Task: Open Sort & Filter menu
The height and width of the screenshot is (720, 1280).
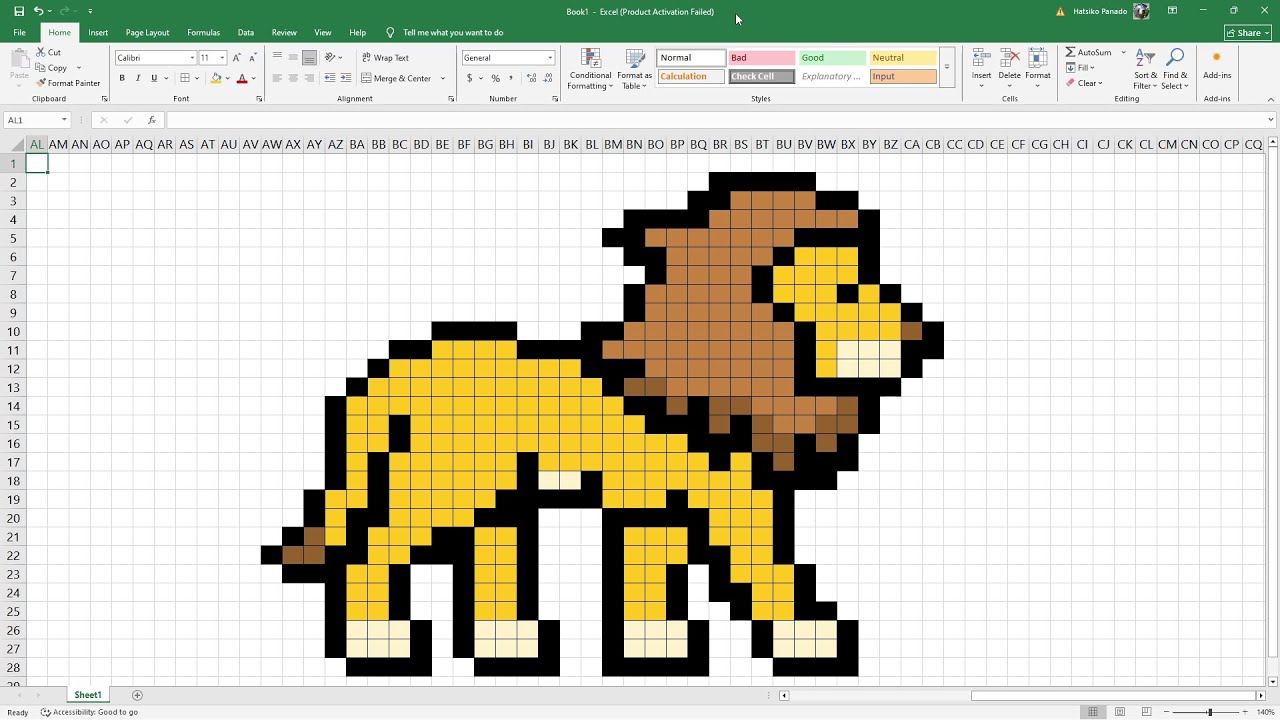Action: pyautogui.click(x=1146, y=68)
